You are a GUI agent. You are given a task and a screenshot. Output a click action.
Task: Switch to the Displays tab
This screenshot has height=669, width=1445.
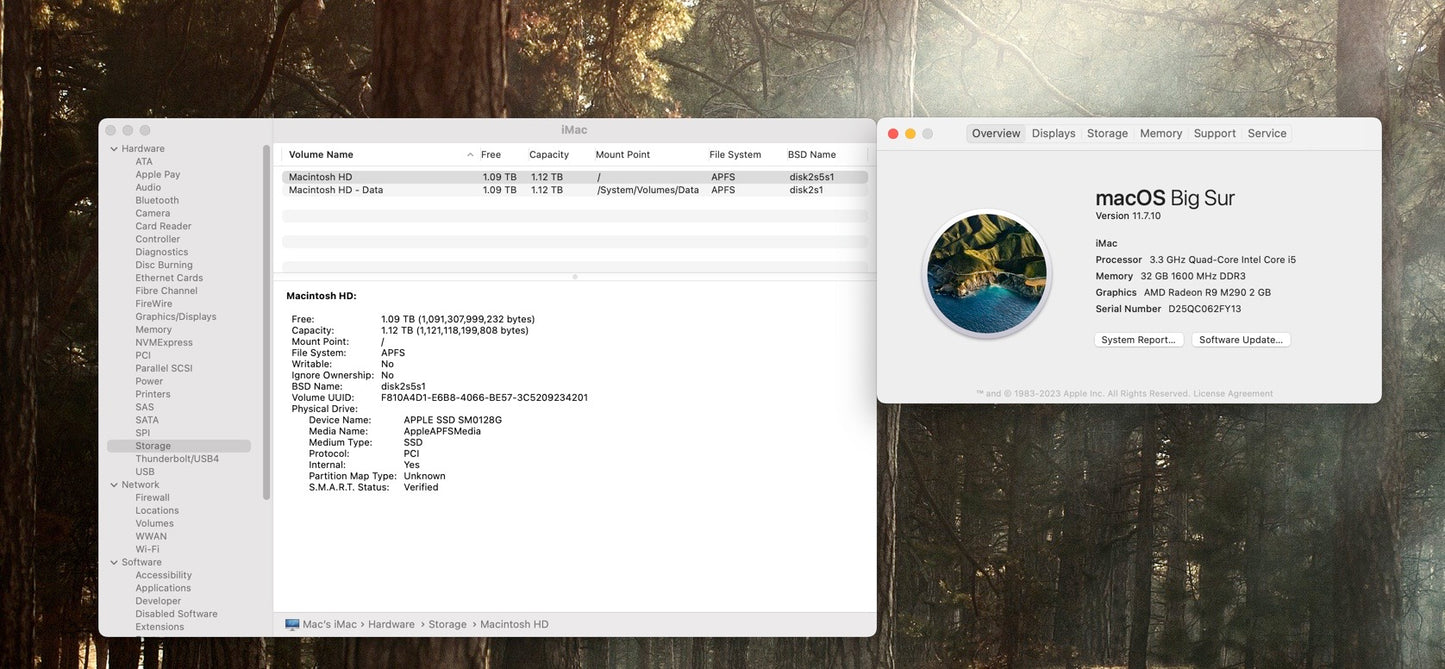1053,133
